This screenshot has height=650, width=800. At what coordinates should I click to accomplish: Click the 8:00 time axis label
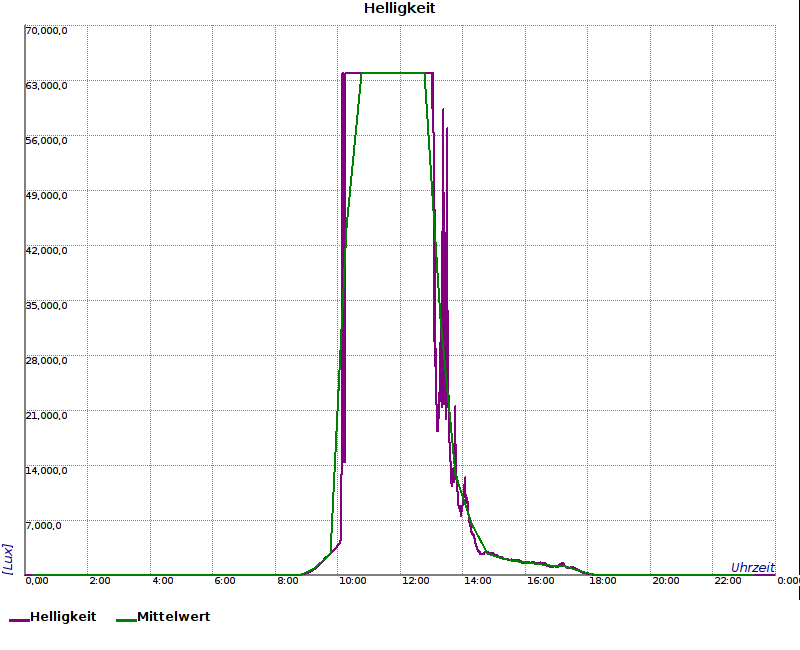(x=288, y=581)
